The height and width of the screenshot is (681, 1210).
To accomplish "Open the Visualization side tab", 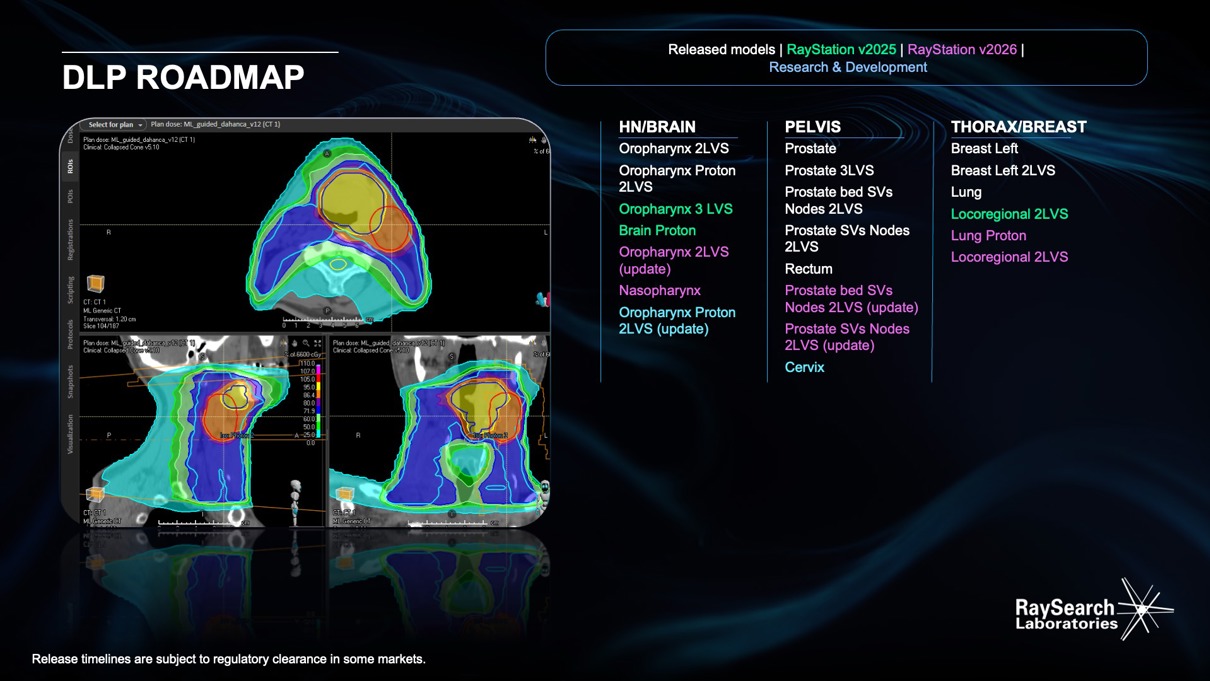I will click(71, 433).
